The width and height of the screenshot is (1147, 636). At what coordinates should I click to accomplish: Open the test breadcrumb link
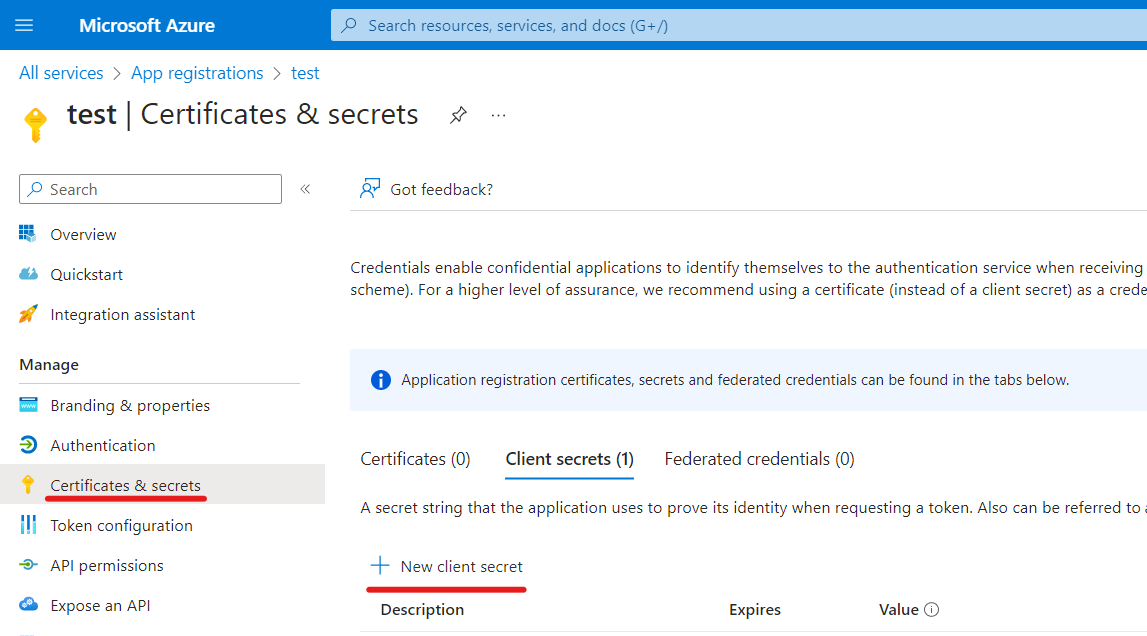coord(305,73)
